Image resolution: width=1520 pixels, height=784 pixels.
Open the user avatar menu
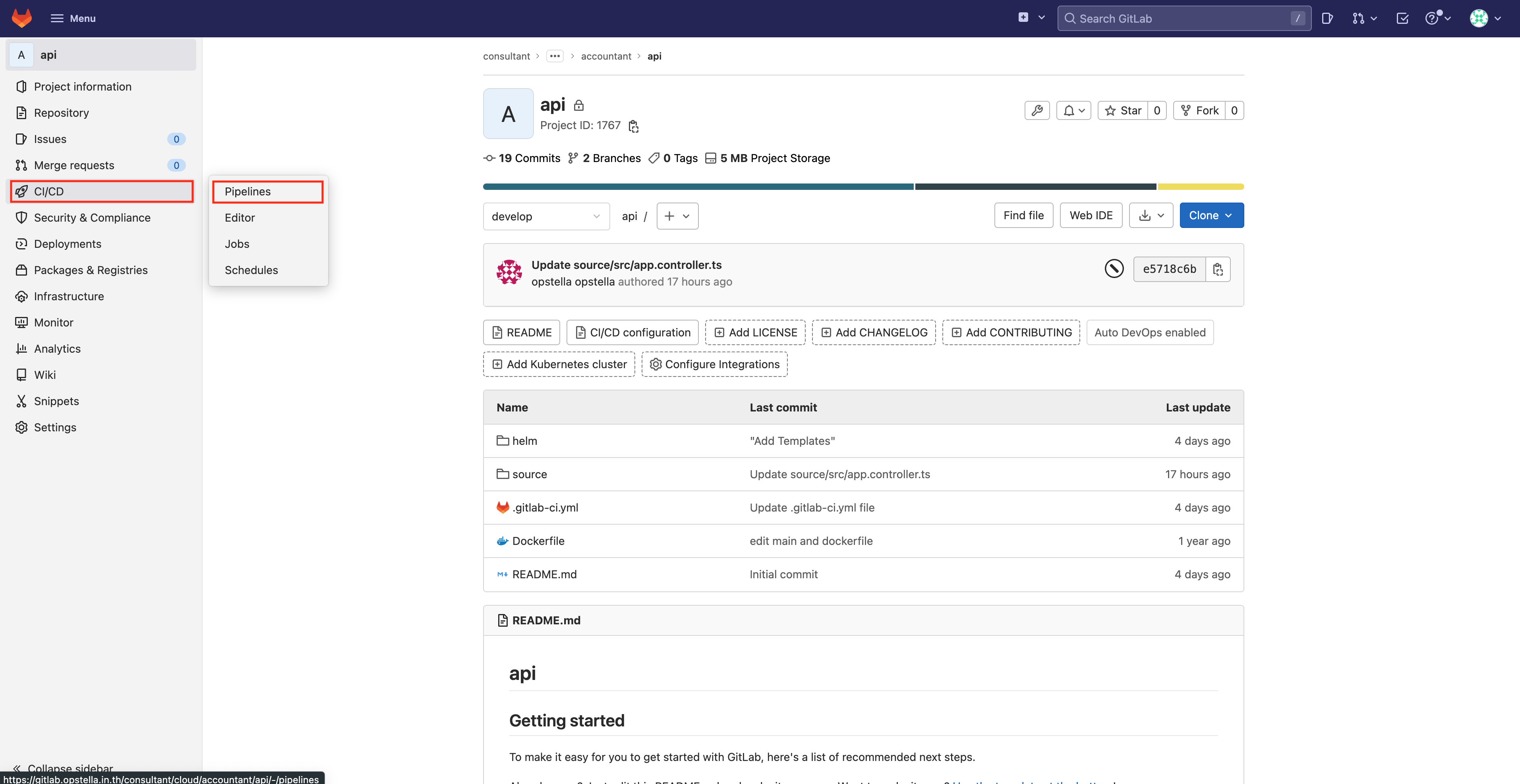click(x=1485, y=18)
